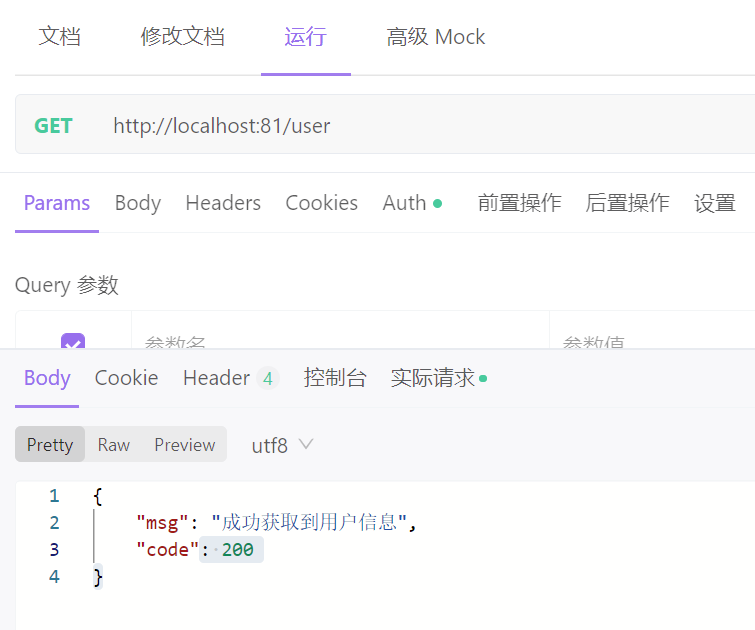Screen dimensions: 755x630
Task: Open the 控制台 tab
Action: click(x=335, y=378)
